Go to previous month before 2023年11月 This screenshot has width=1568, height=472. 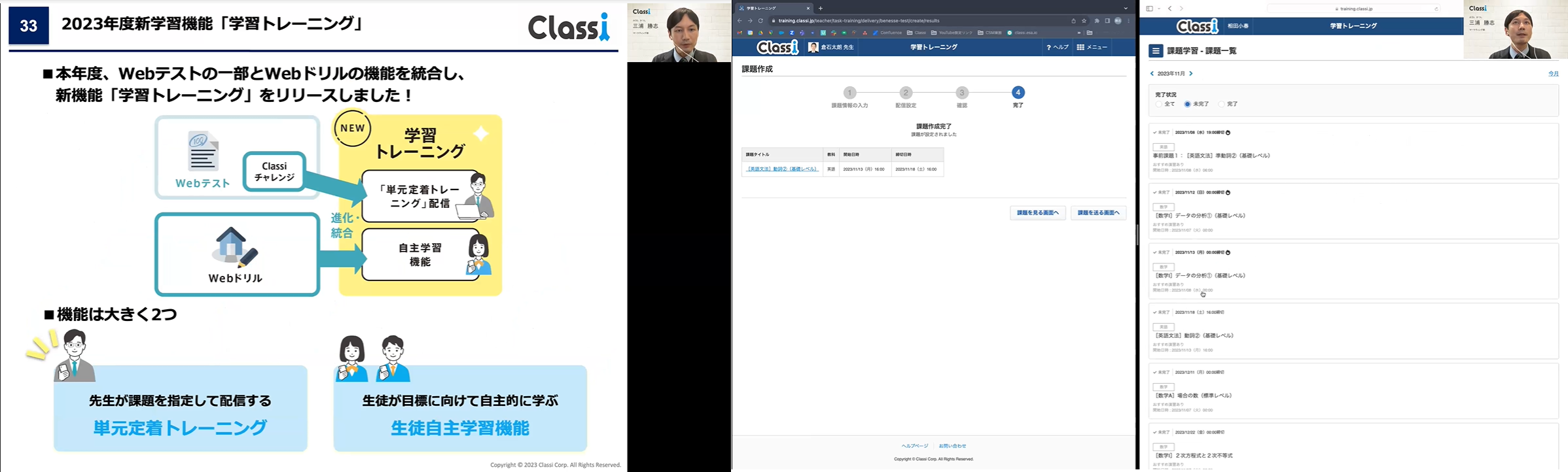click(1152, 74)
